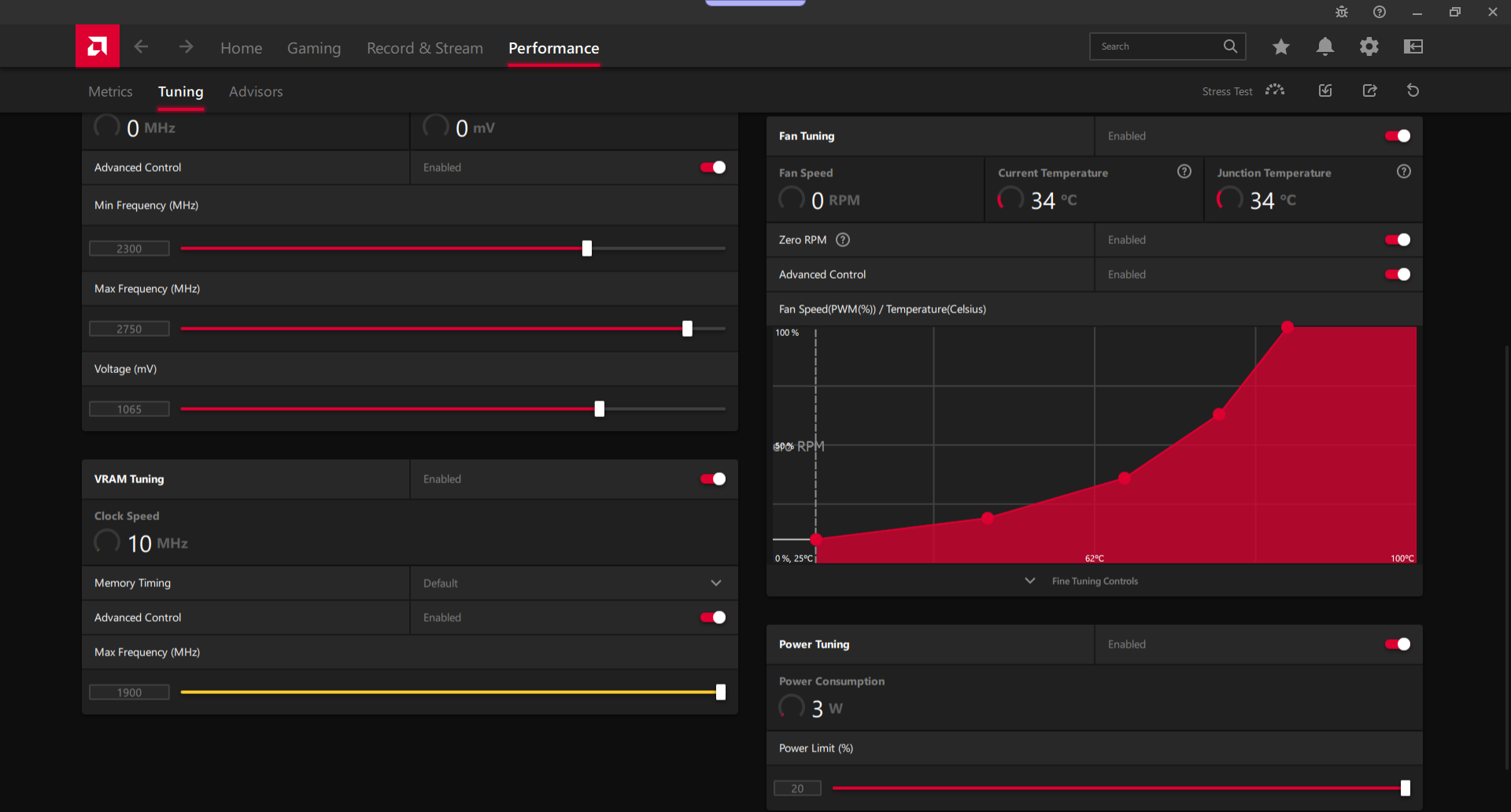Toggle VRAM Tuning switch off

[713, 479]
